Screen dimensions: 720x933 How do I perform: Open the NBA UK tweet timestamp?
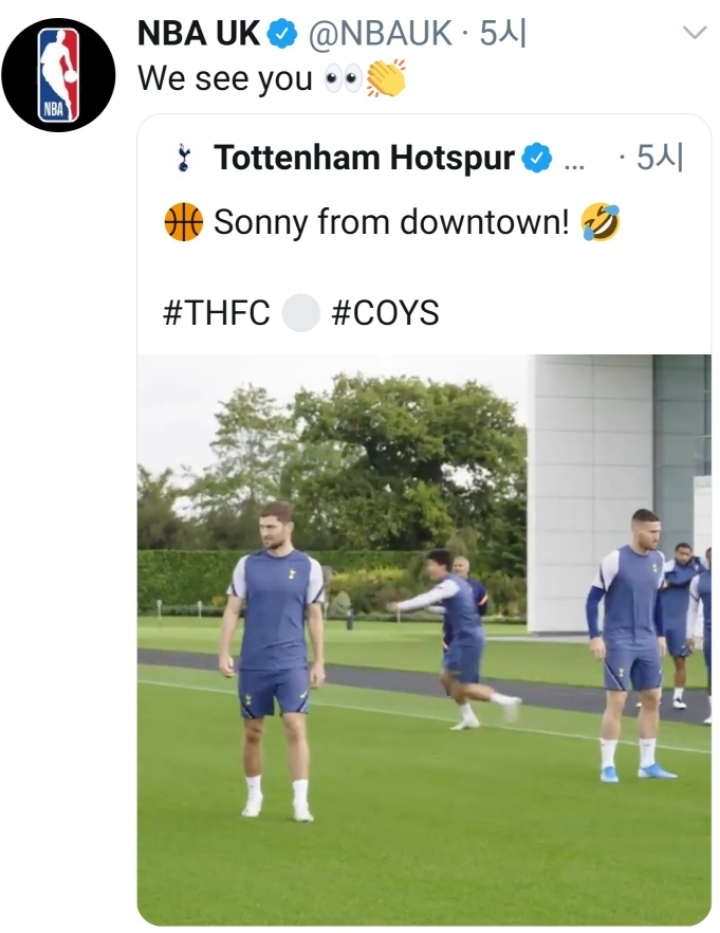point(503,34)
